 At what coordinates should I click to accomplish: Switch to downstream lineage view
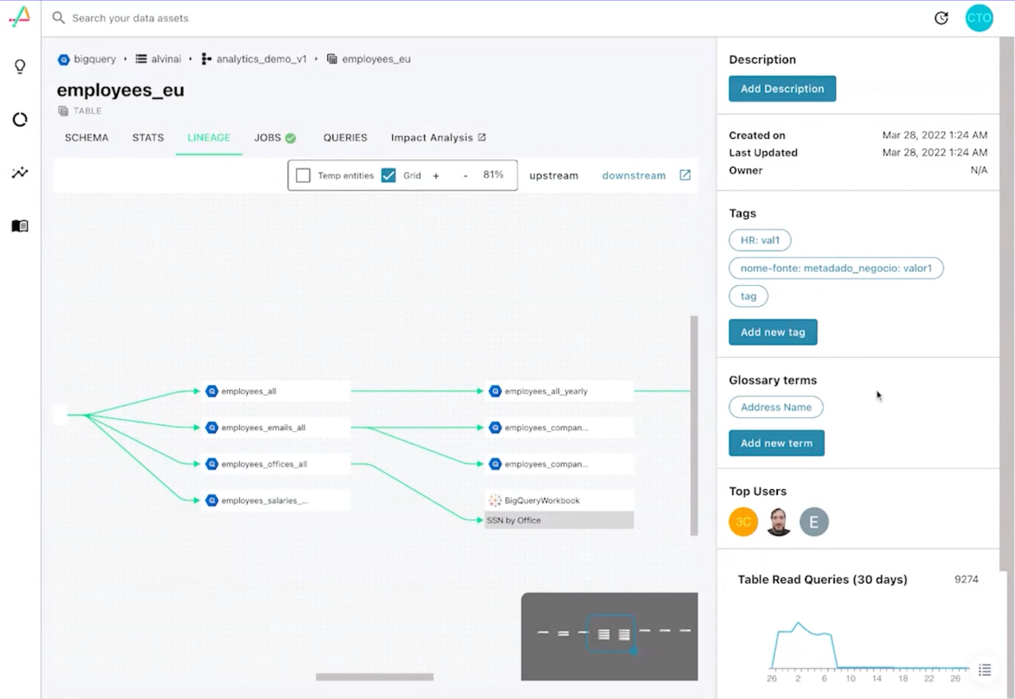(634, 175)
